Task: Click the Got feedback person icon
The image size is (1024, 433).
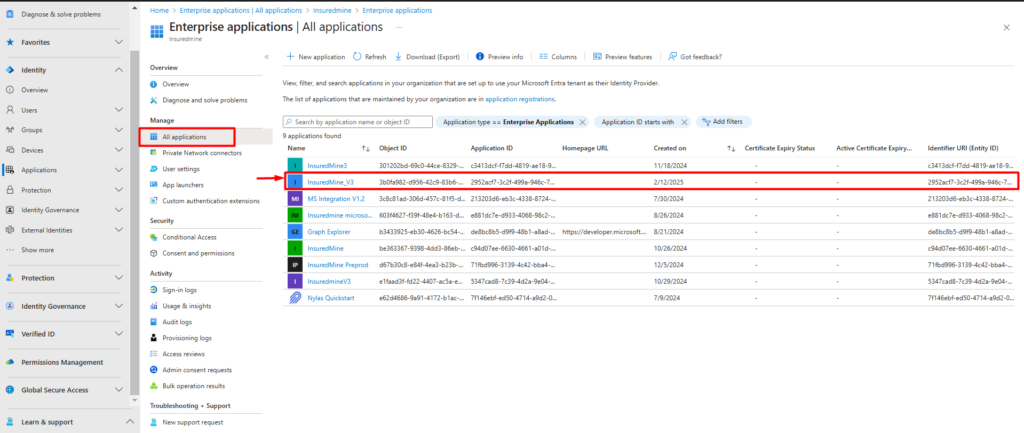Action: [x=672, y=57]
